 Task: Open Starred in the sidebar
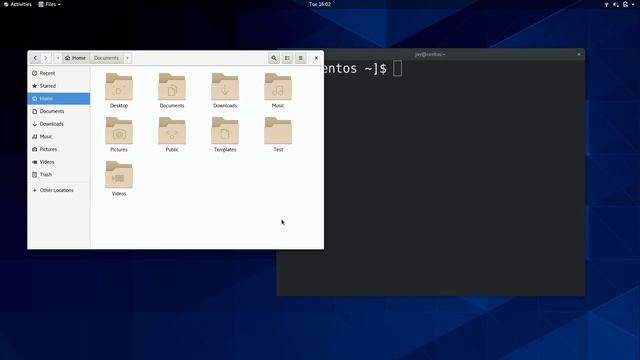click(59, 86)
